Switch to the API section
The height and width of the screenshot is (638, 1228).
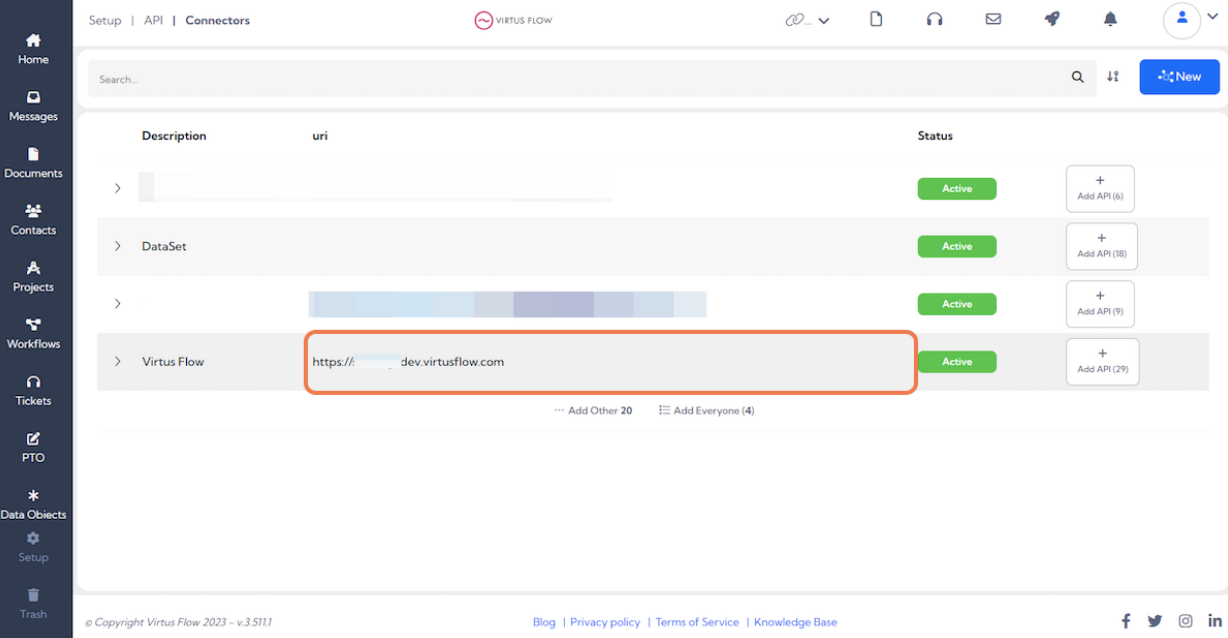153,19
